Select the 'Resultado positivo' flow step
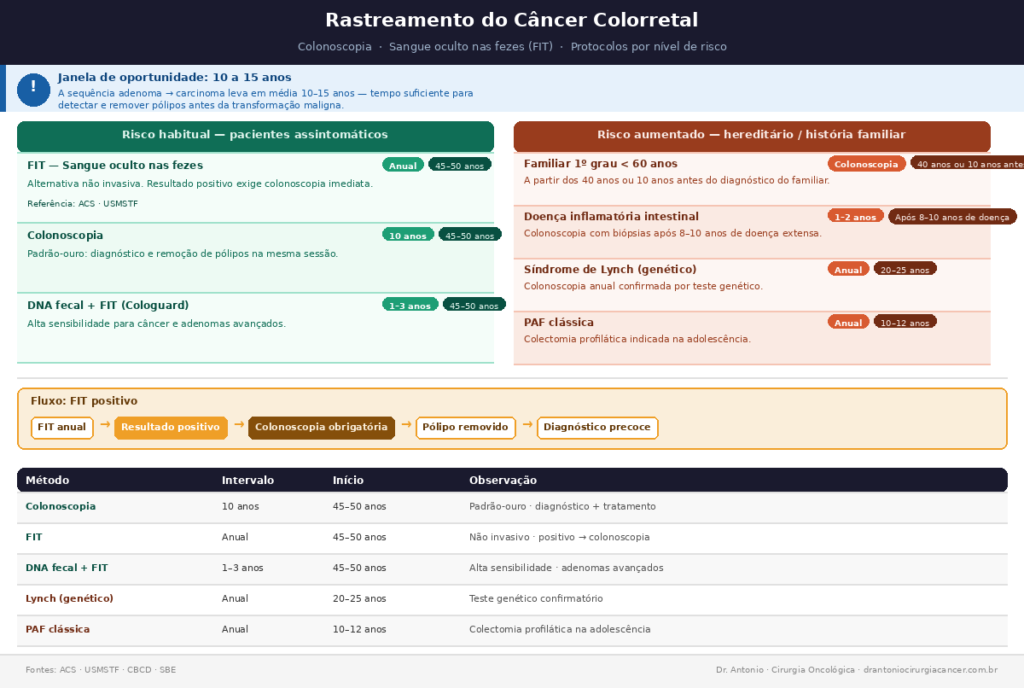Viewport: 1024px width, 688px height. pos(170,428)
